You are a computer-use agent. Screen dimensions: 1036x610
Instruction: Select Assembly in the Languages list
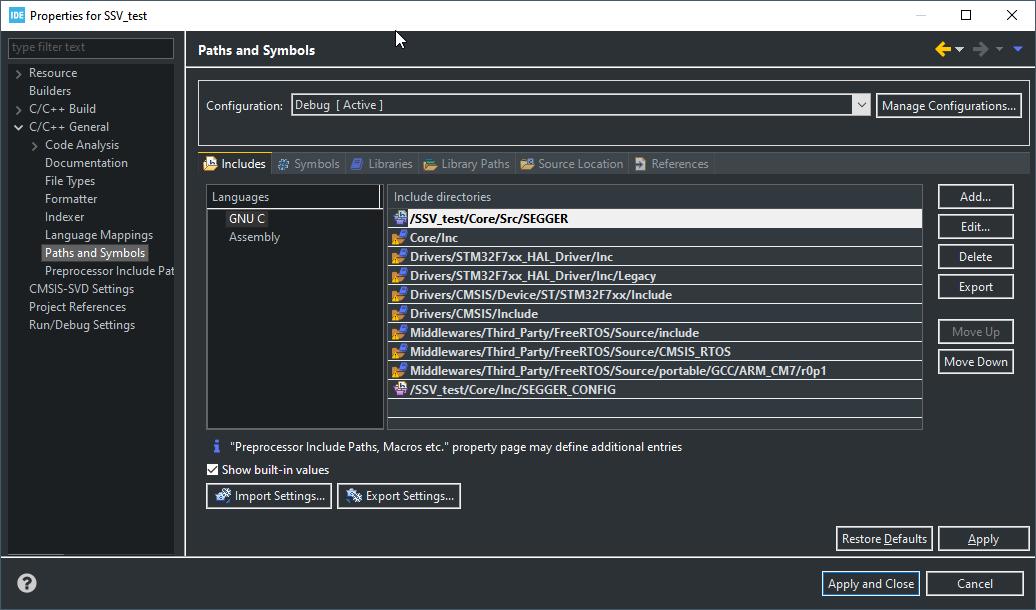point(254,237)
